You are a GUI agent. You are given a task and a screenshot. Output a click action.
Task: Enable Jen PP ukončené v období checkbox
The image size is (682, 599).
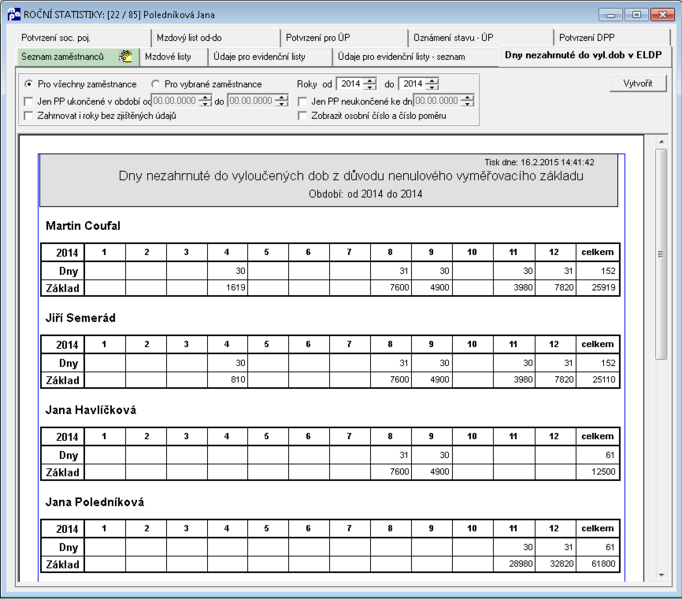pyautogui.click(x=29, y=101)
